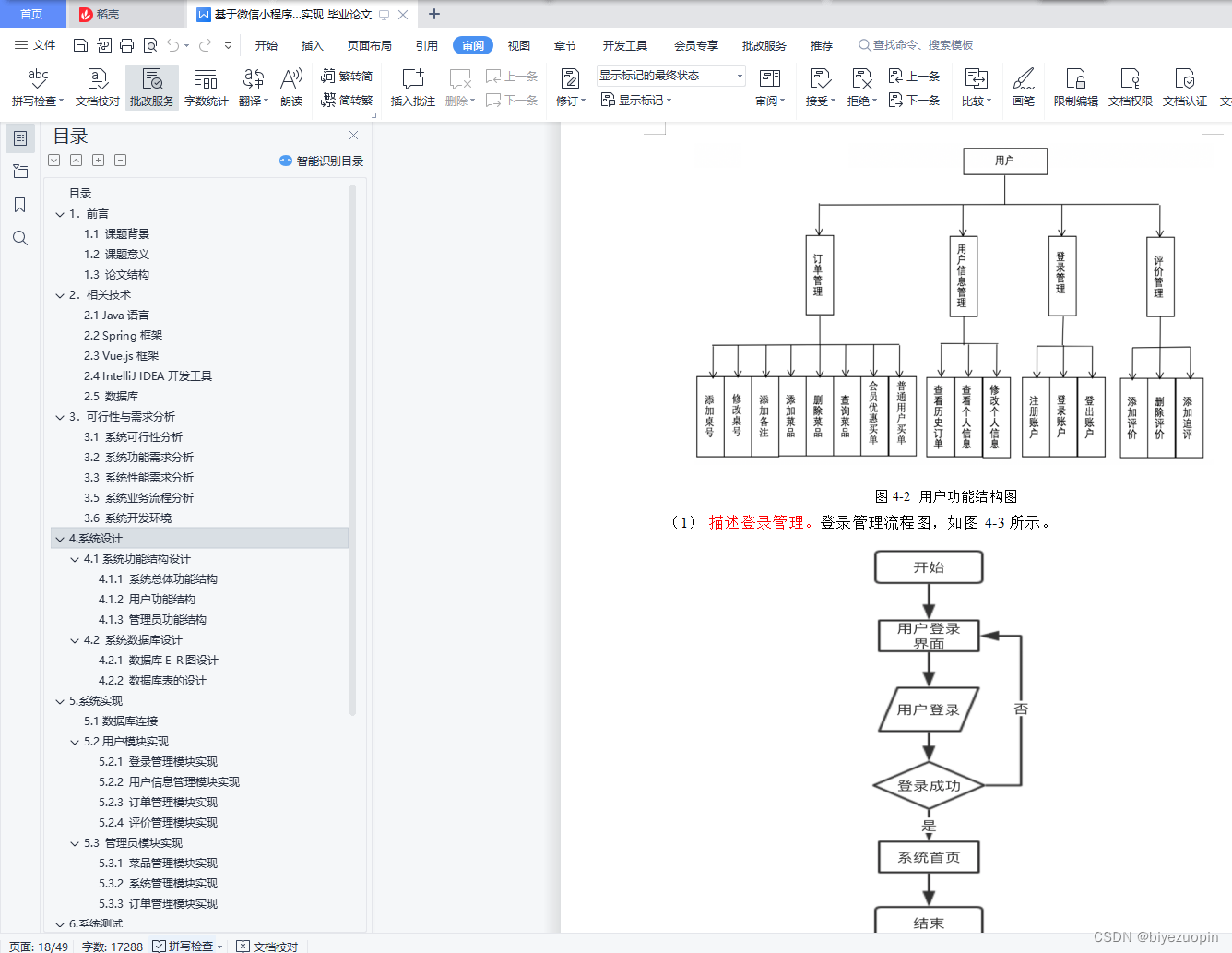Open 文档权限 document permission

pyautogui.click(x=1131, y=88)
